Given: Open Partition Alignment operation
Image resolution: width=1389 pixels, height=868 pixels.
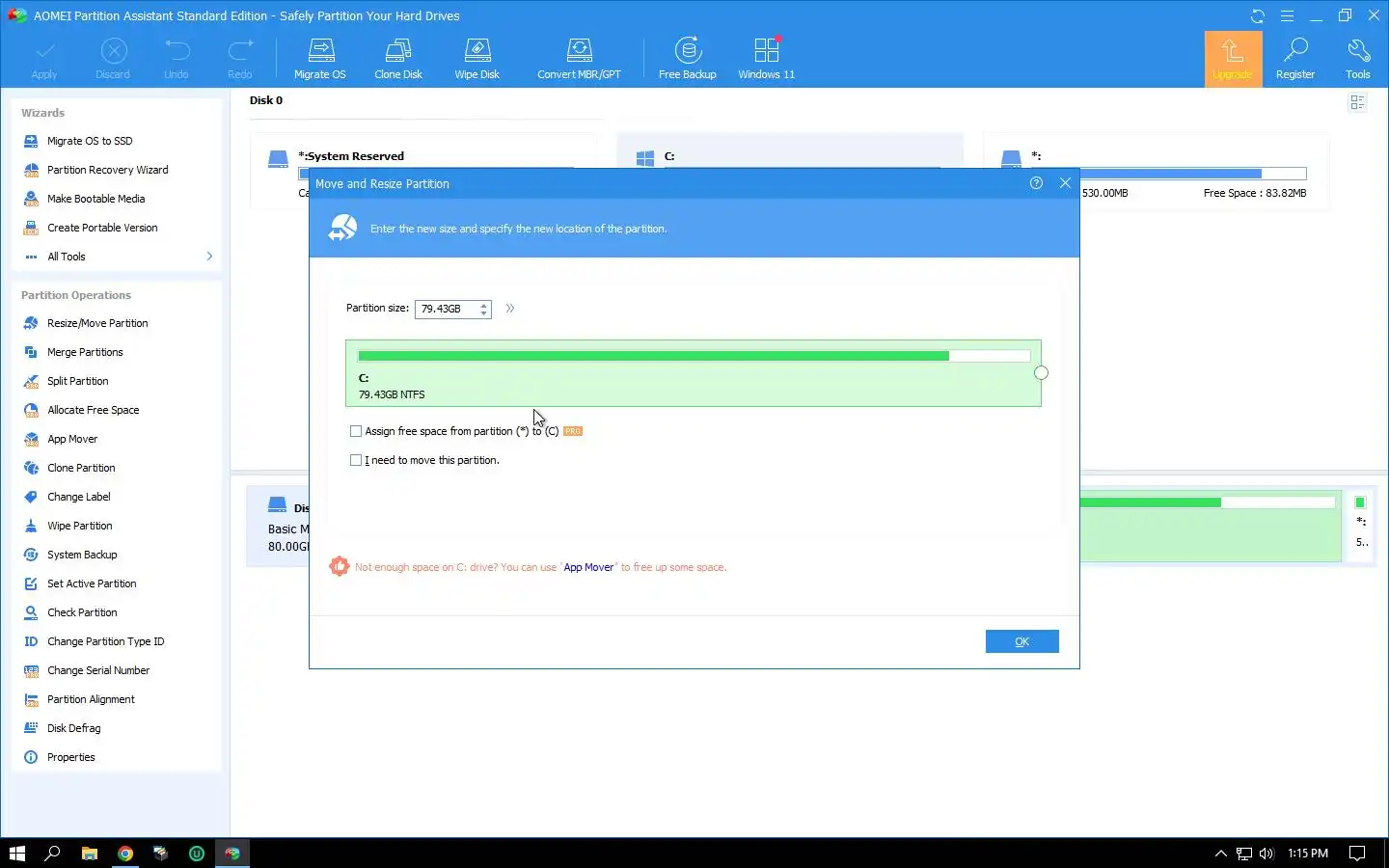Looking at the screenshot, I should (x=91, y=699).
